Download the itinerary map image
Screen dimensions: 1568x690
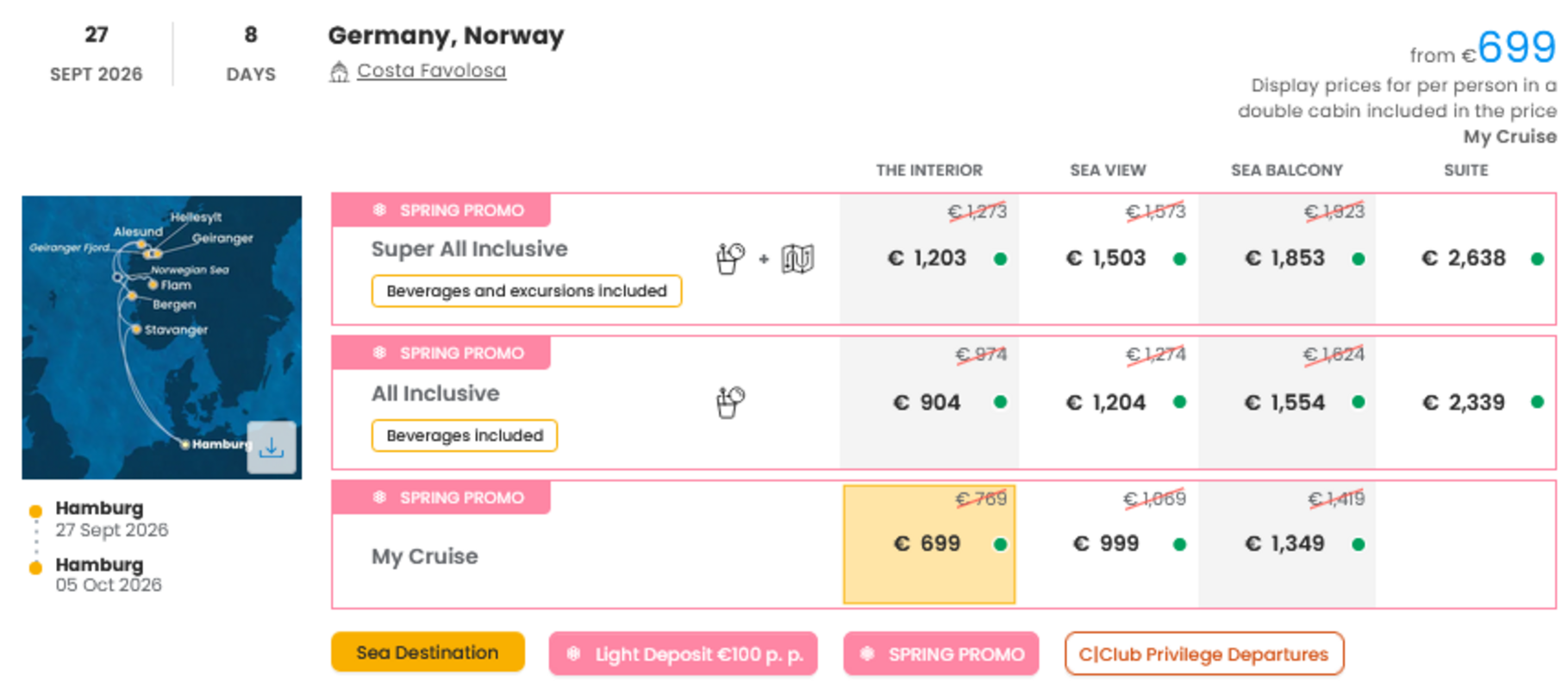(x=272, y=447)
